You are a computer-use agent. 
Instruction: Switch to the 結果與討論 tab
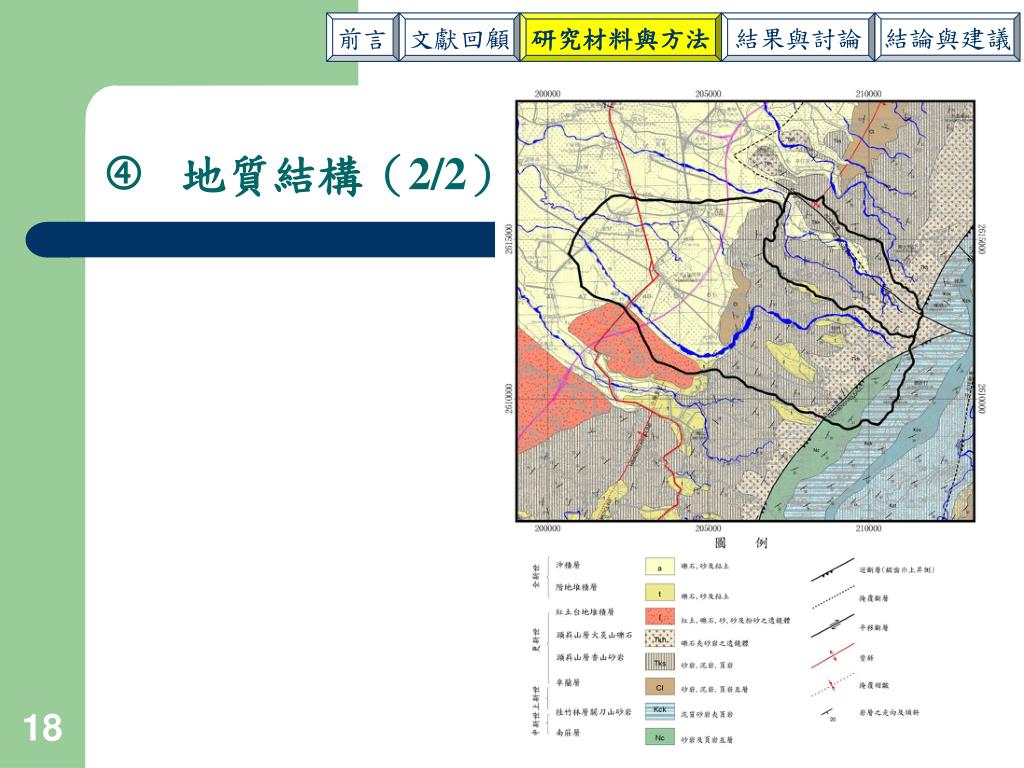tap(797, 39)
